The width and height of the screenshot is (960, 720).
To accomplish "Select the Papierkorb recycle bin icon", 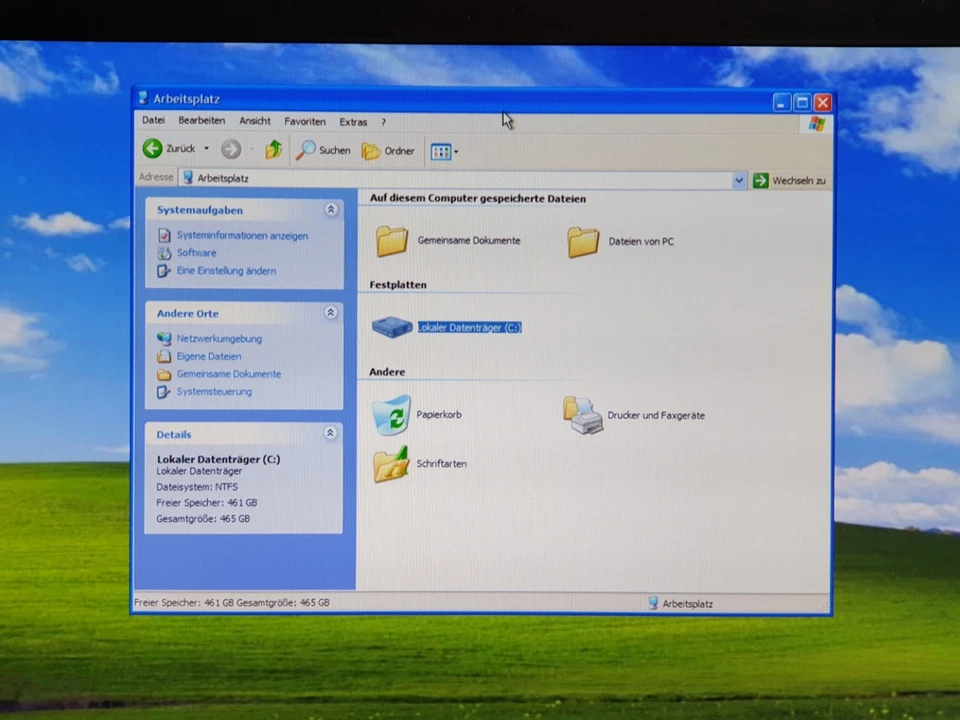I will click(392, 414).
